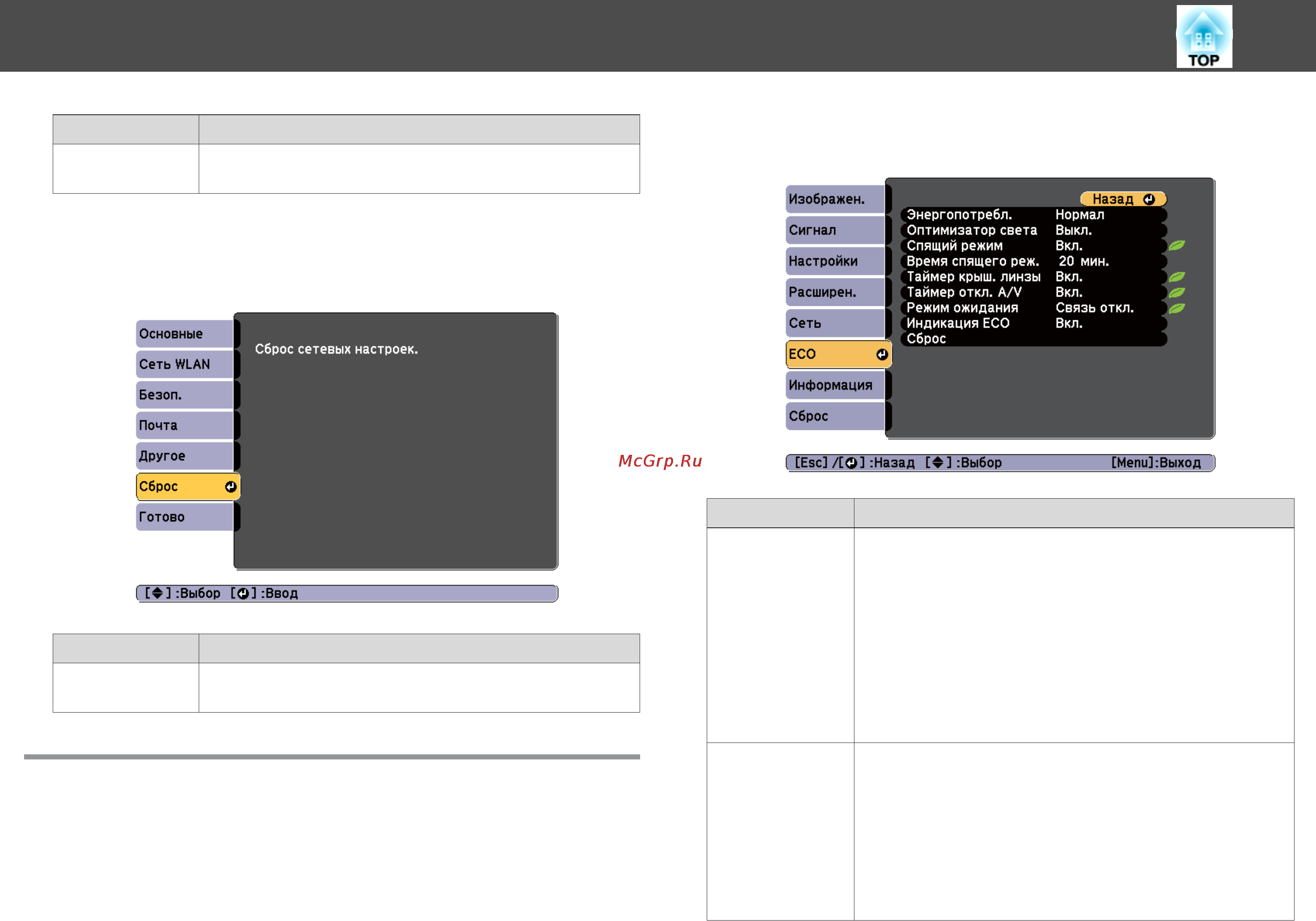The height and width of the screenshot is (921, 1316).
Task: Select the Спящий режим menu row
Action: click(1034, 245)
